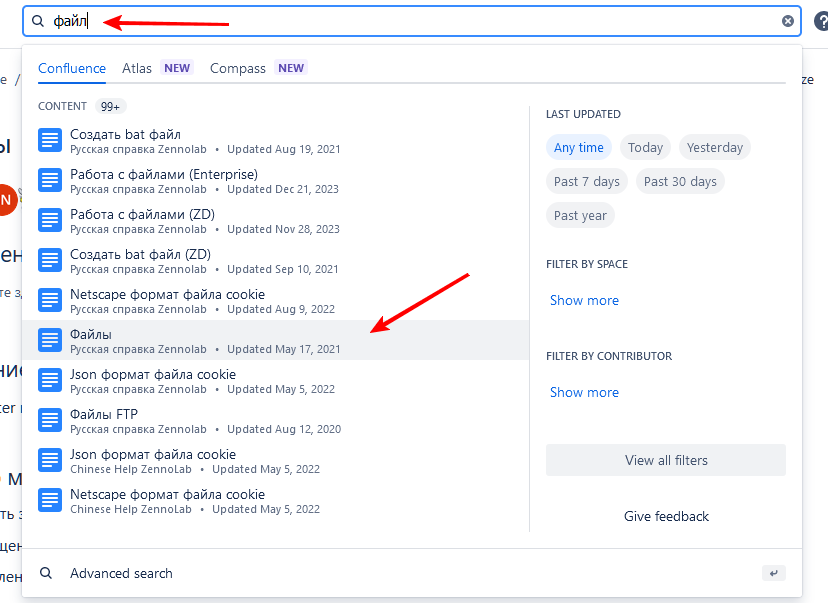Click page icon beside 'Файлы FTP' result

[x=50, y=420]
